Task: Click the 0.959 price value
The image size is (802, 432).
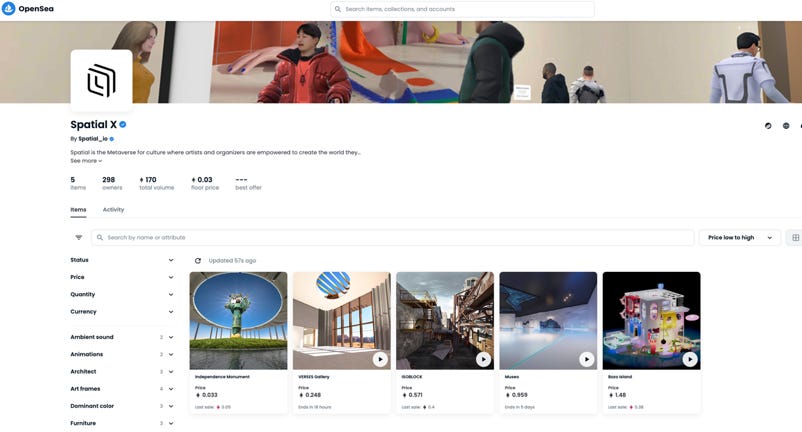Action: coord(520,395)
